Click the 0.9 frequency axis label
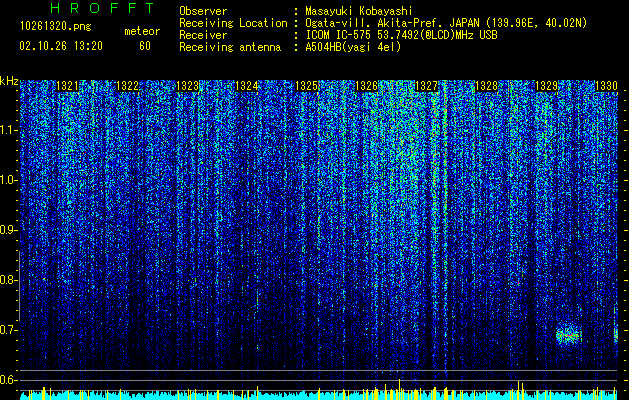 click(x=9, y=230)
